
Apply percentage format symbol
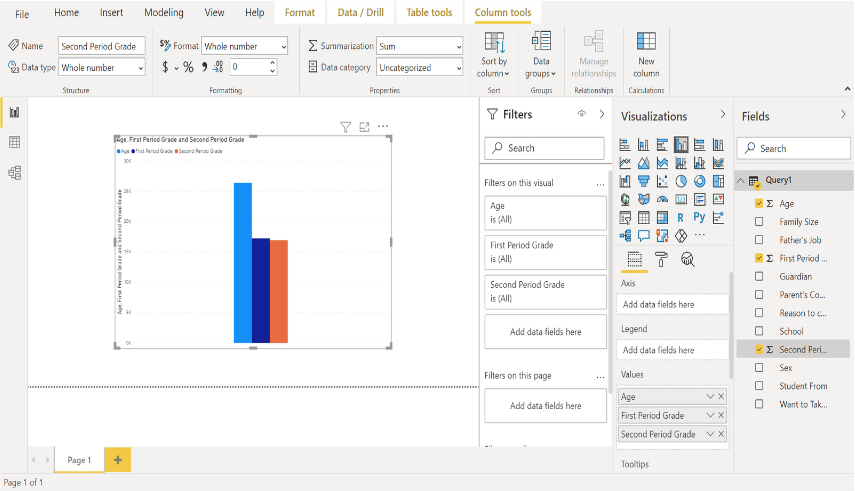[188, 67]
